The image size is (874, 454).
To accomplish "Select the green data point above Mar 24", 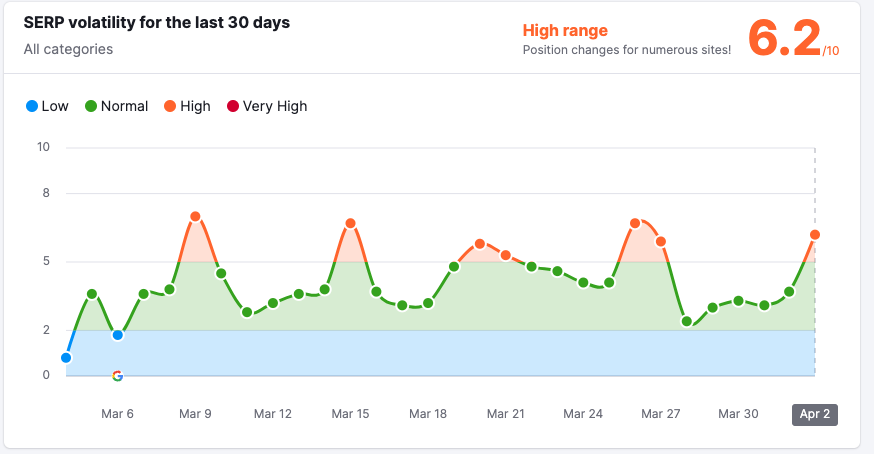I will click(x=583, y=283).
